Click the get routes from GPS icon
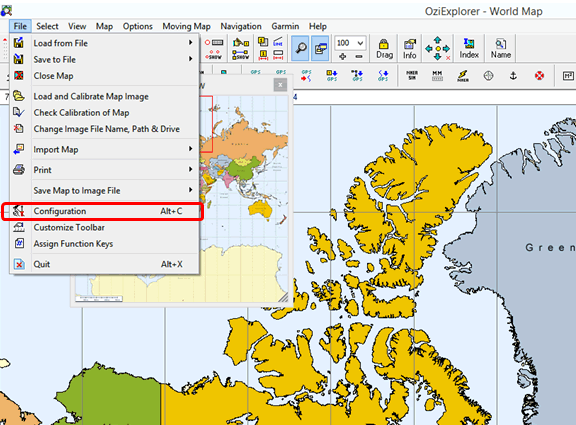The width and height of the screenshot is (576, 425). [x=357, y=76]
